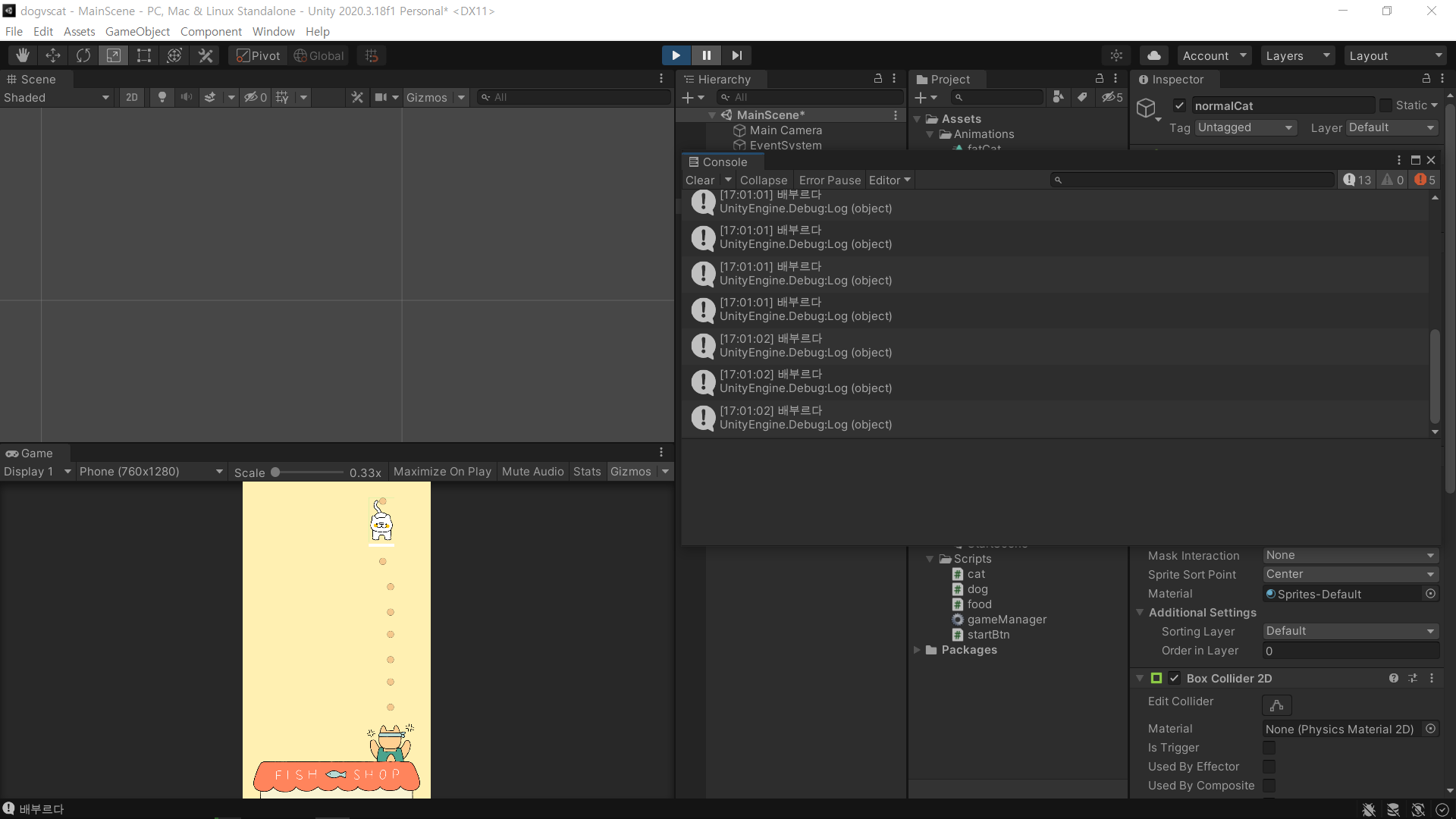Toggle console info messages count 13
Screen dimensions: 1456x819
pos(1357,180)
